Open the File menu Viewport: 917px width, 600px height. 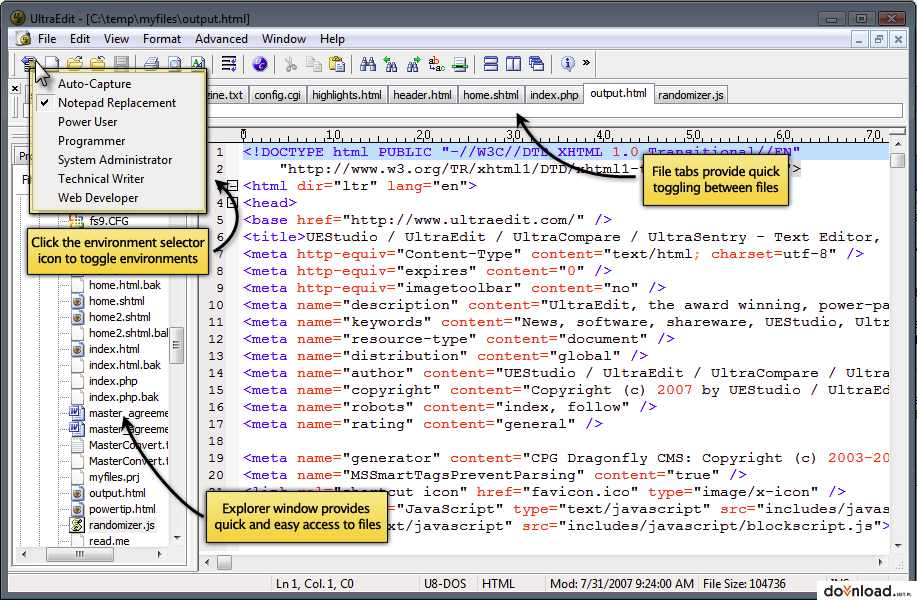tap(47, 39)
